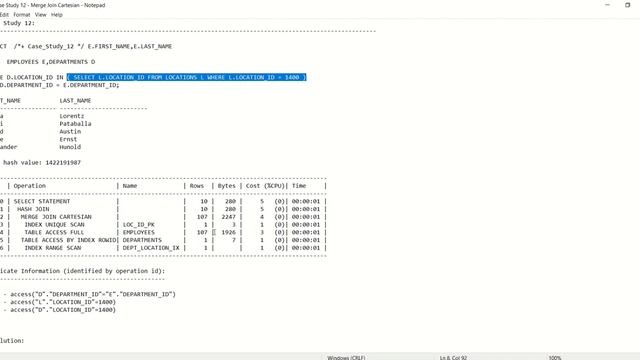Click the 'Name' plan column header

point(130,186)
